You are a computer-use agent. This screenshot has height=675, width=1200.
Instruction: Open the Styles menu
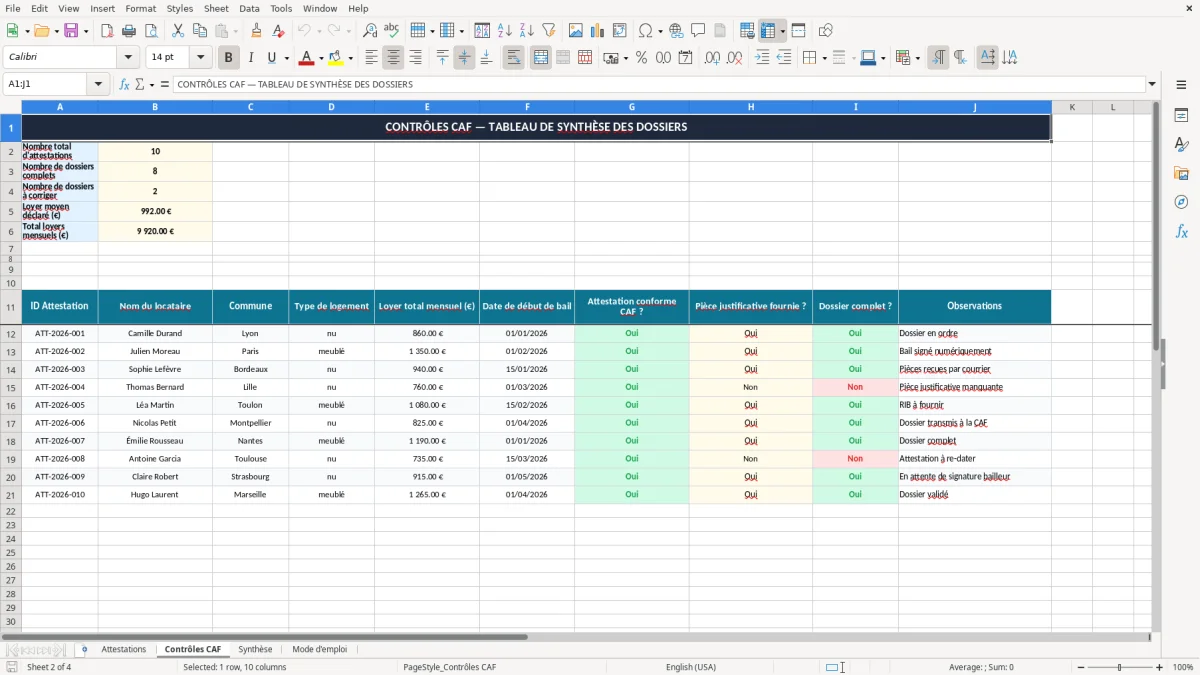180,8
